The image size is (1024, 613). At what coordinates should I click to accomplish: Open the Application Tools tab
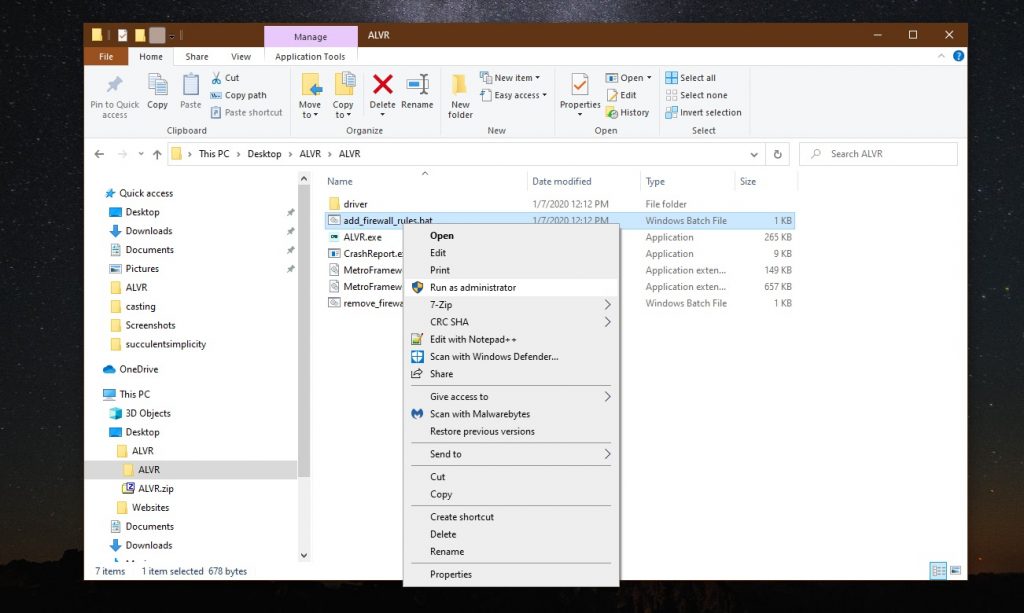pos(310,57)
